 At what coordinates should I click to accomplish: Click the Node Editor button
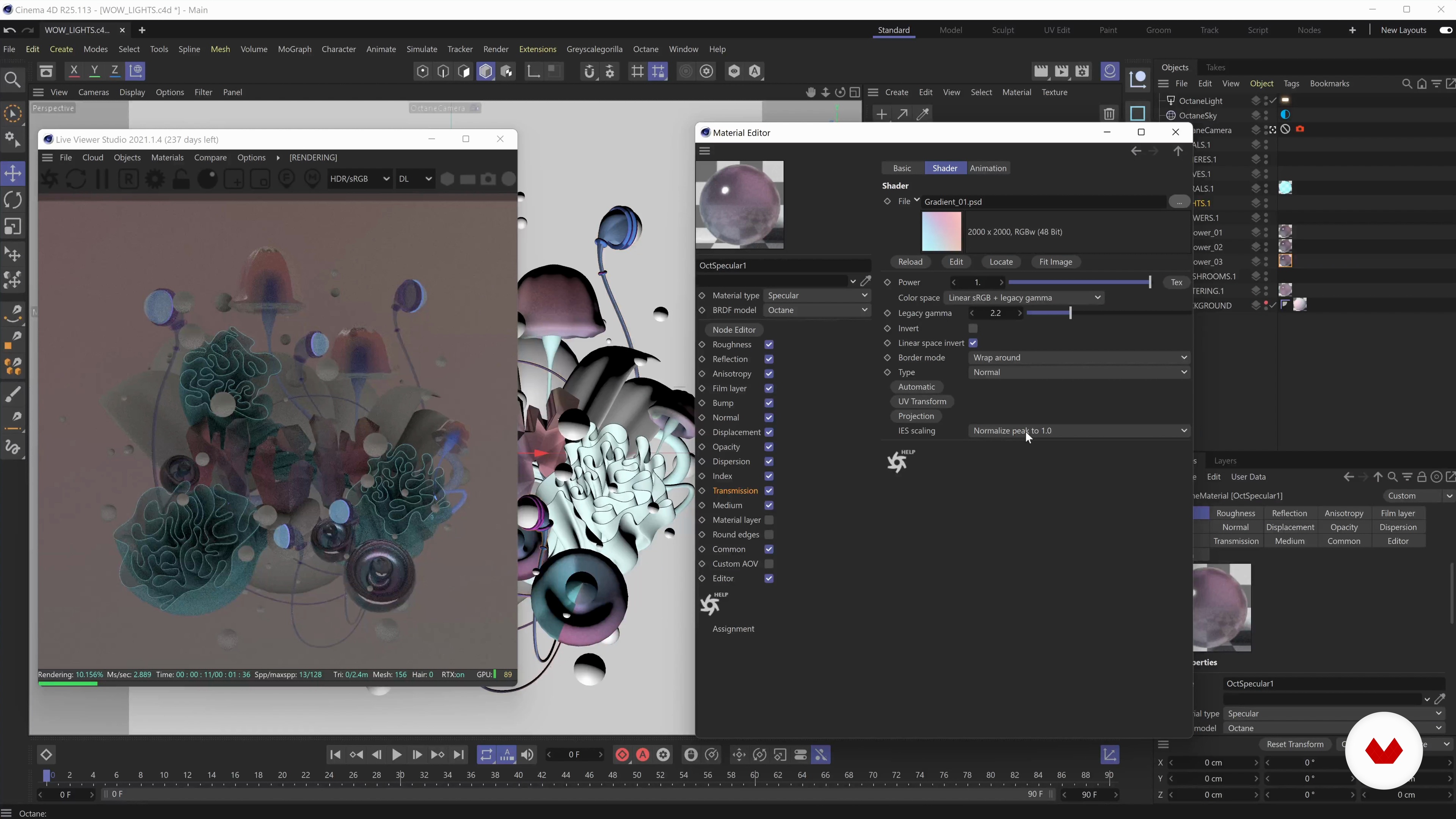pos(734,330)
